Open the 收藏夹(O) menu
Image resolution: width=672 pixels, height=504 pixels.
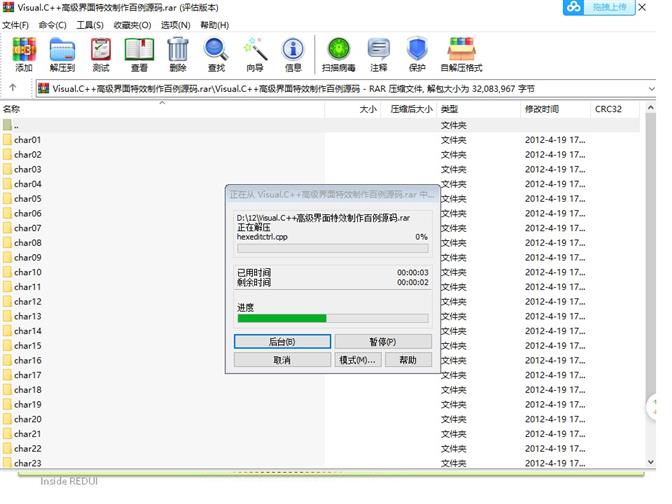point(132,25)
